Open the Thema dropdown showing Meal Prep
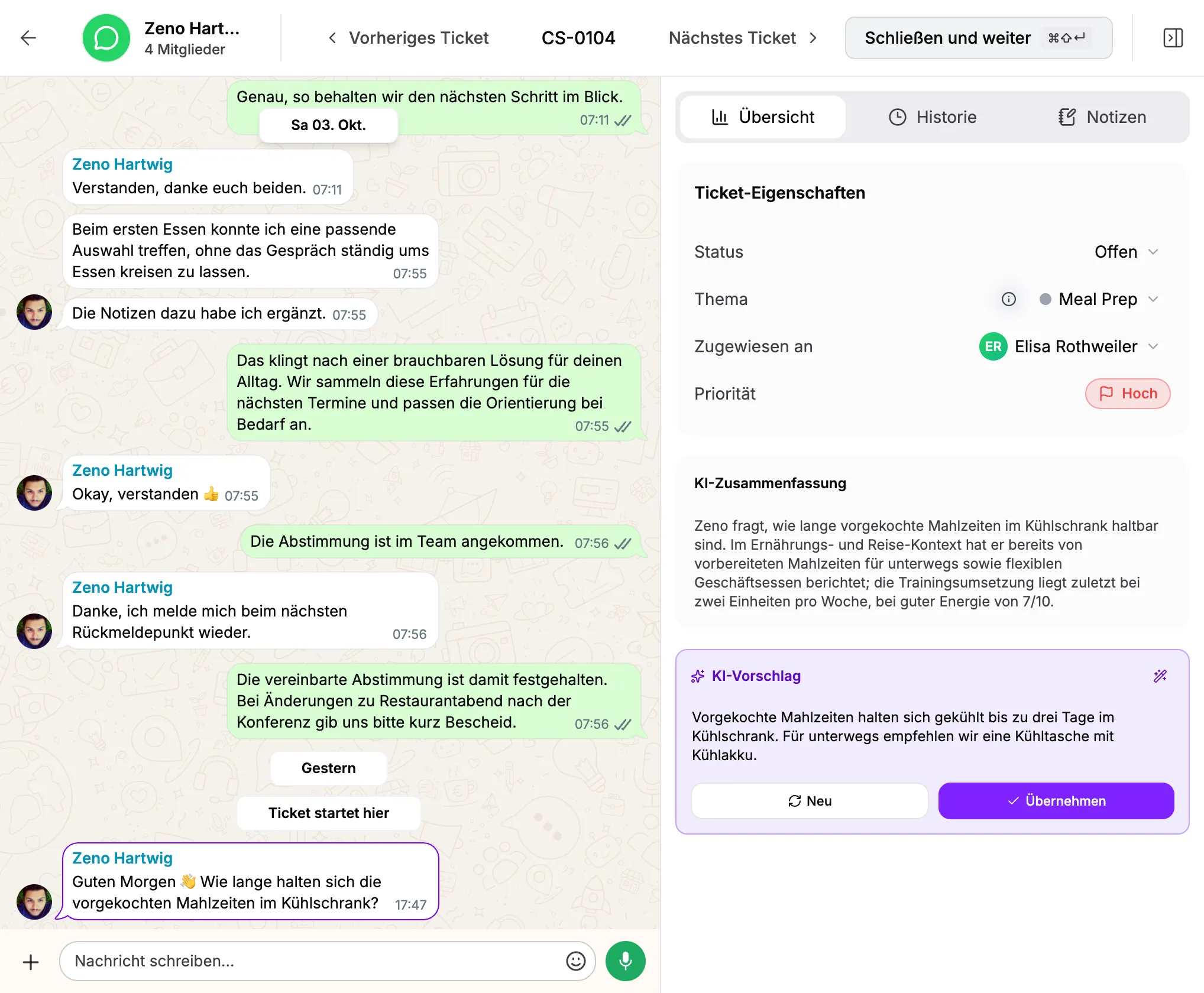Screen dimensions: 1204x993 pyautogui.click(x=1099, y=299)
